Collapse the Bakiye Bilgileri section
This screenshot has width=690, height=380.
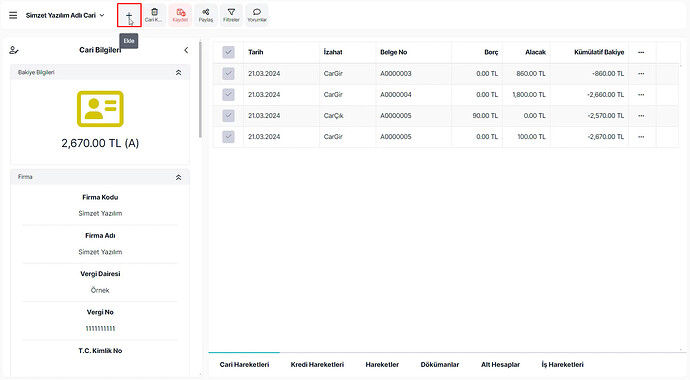[x=178, y=73]
